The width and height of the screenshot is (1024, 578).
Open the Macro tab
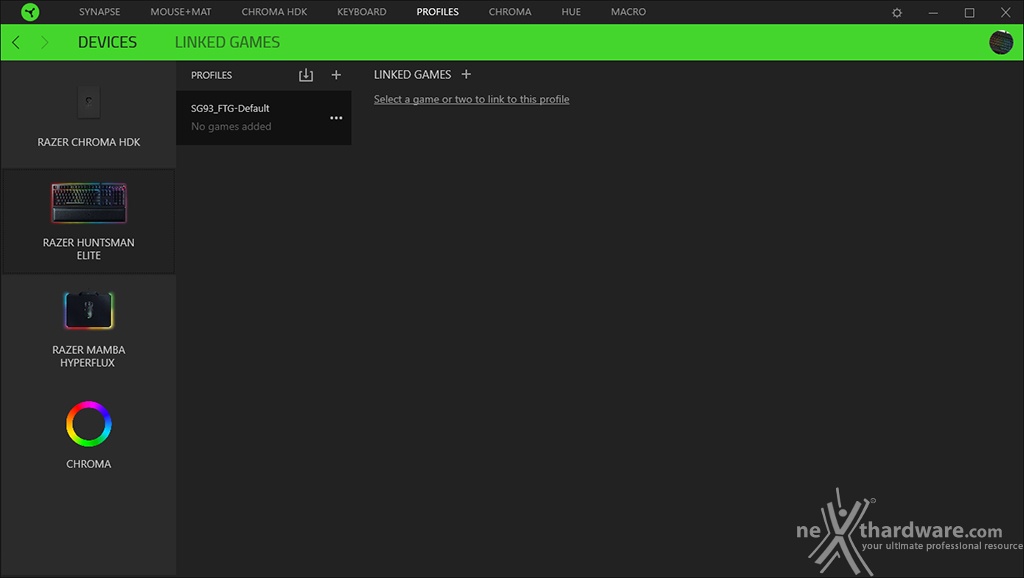(628, 12)
